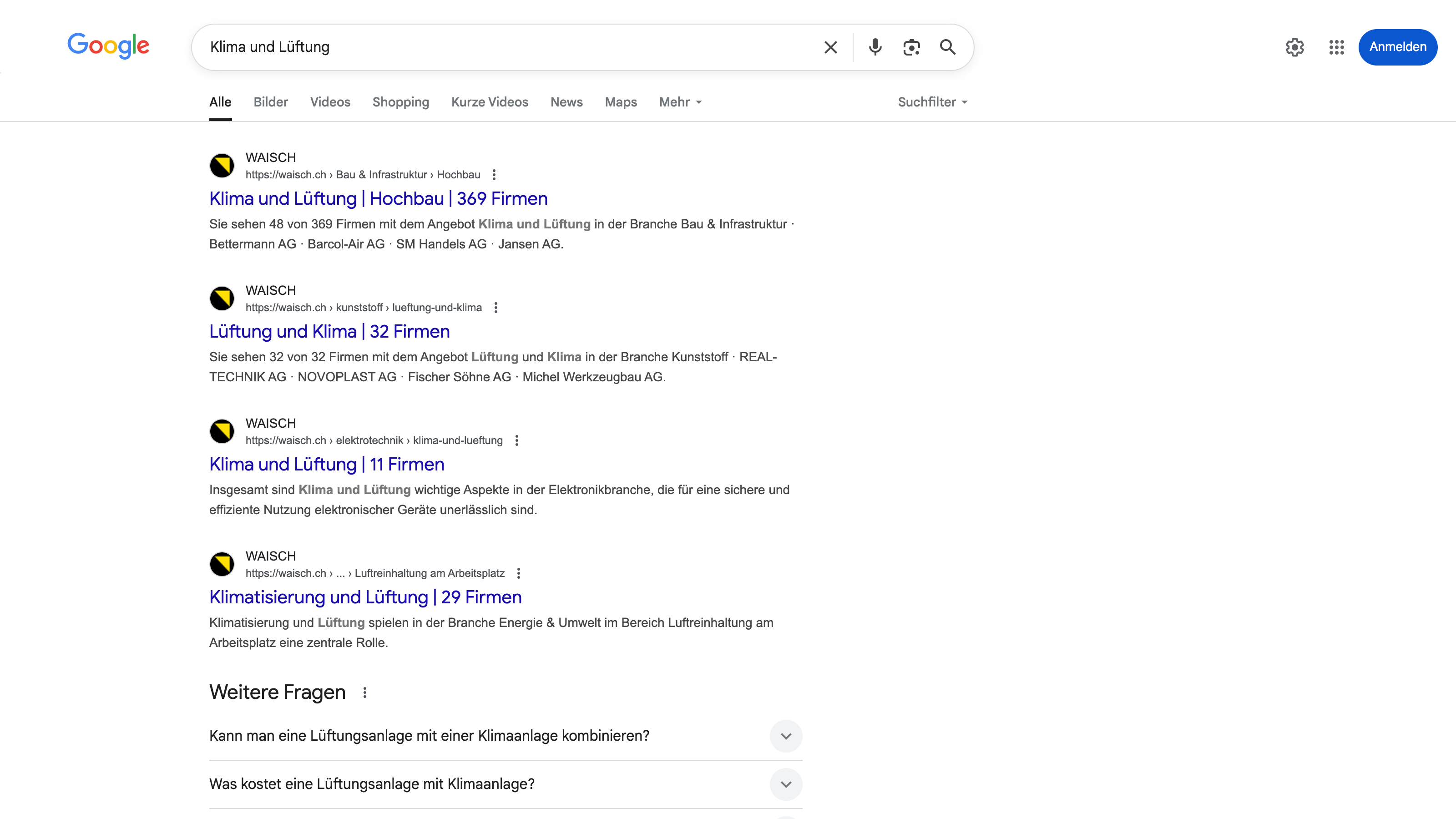Click the Weitere Fragen heading
This screenshot has height=819, width=1456.
coord(277,693)
